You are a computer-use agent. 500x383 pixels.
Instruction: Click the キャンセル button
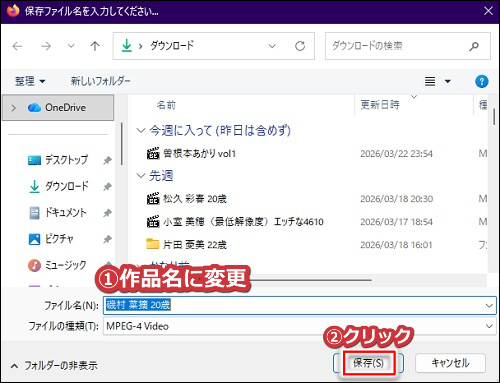[x=450, y=363]
